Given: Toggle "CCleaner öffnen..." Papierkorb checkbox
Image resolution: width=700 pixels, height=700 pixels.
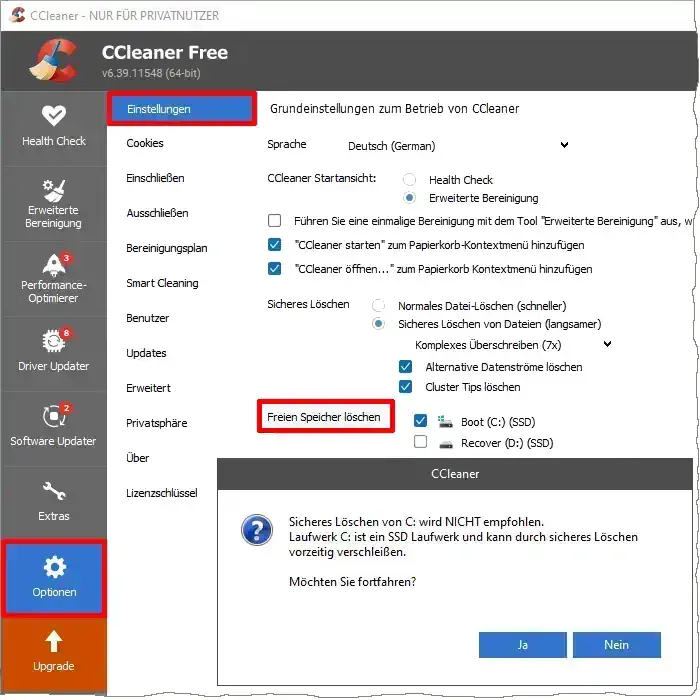Looking at the screenshot, I should point(274,269).
